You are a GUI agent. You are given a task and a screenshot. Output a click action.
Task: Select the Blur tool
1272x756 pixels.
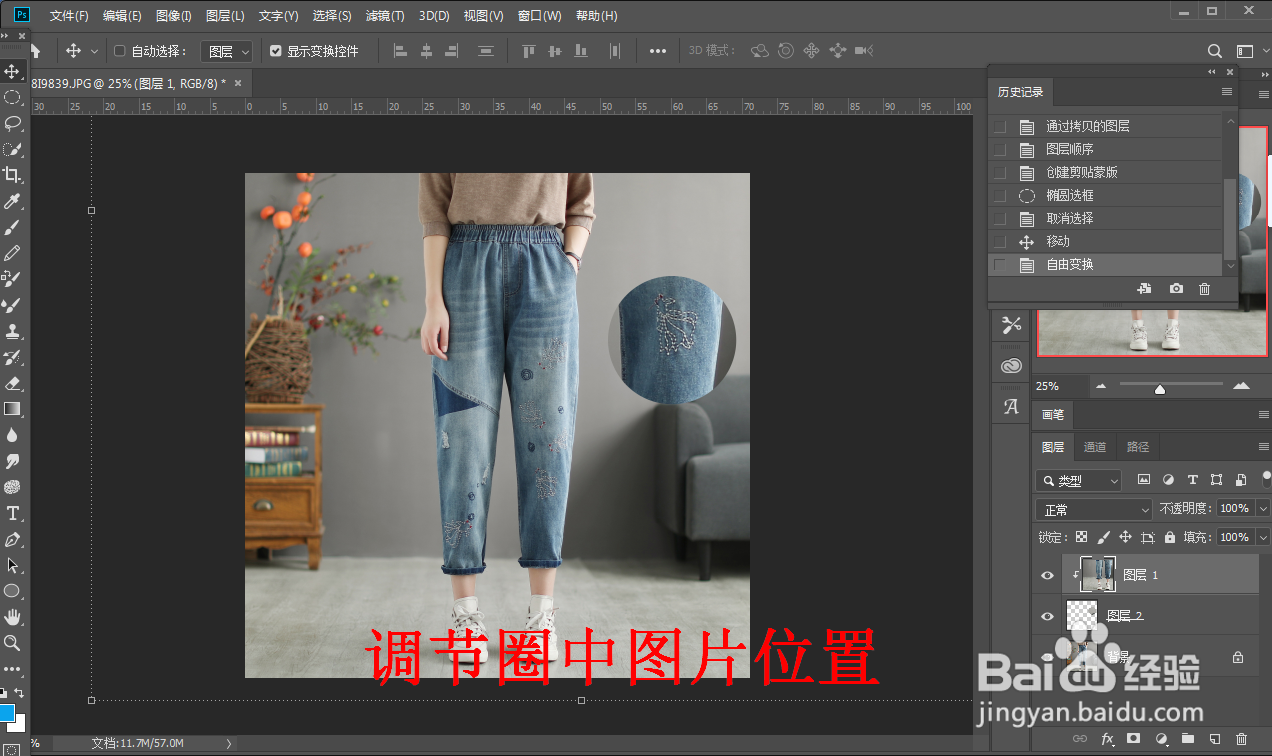[12, 435]
